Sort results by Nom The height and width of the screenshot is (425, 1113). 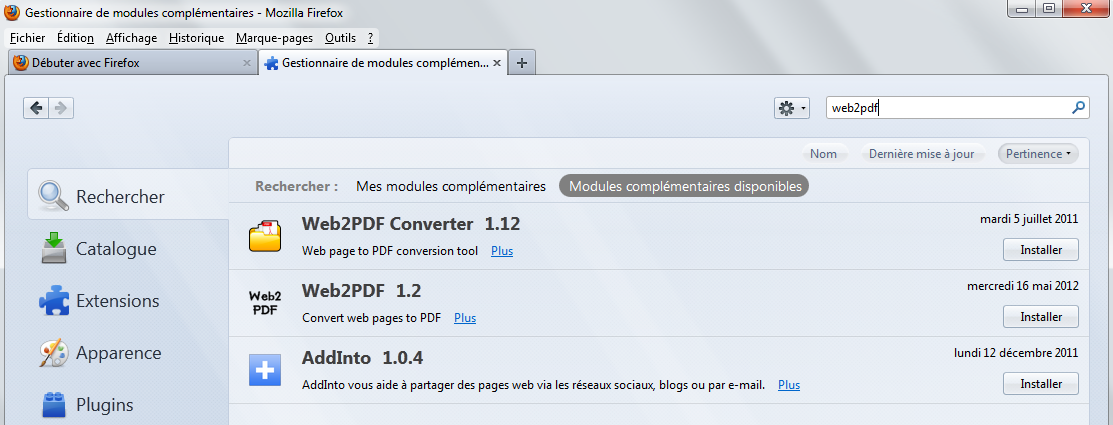823,154
